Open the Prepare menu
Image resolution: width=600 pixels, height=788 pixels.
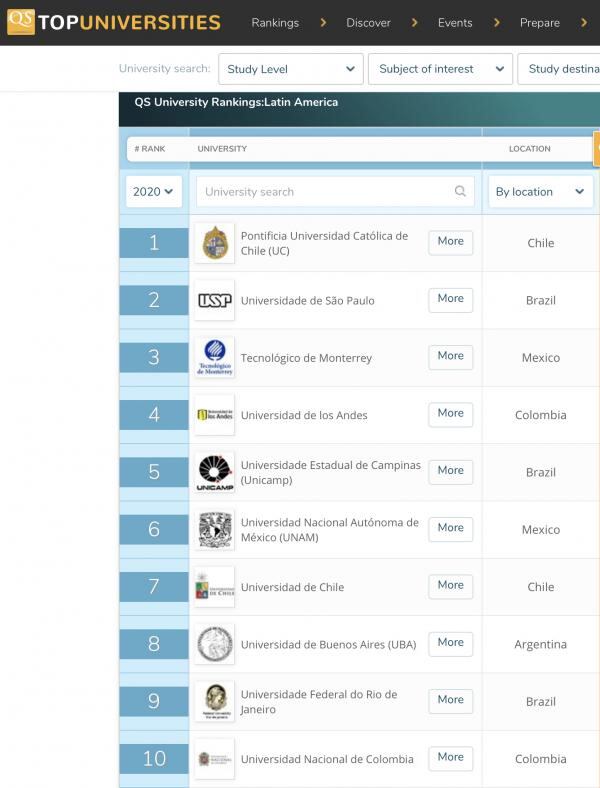[x=540, y=23]
